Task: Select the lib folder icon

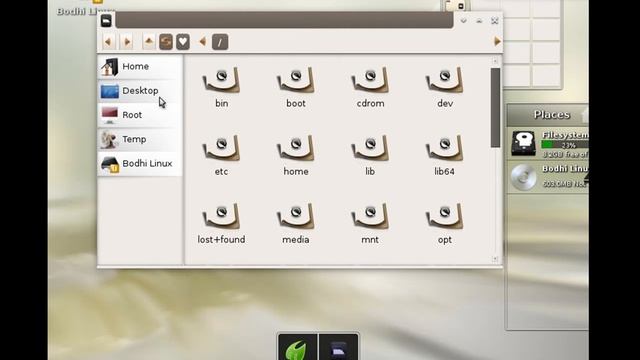Action: [x=370, y=149]
